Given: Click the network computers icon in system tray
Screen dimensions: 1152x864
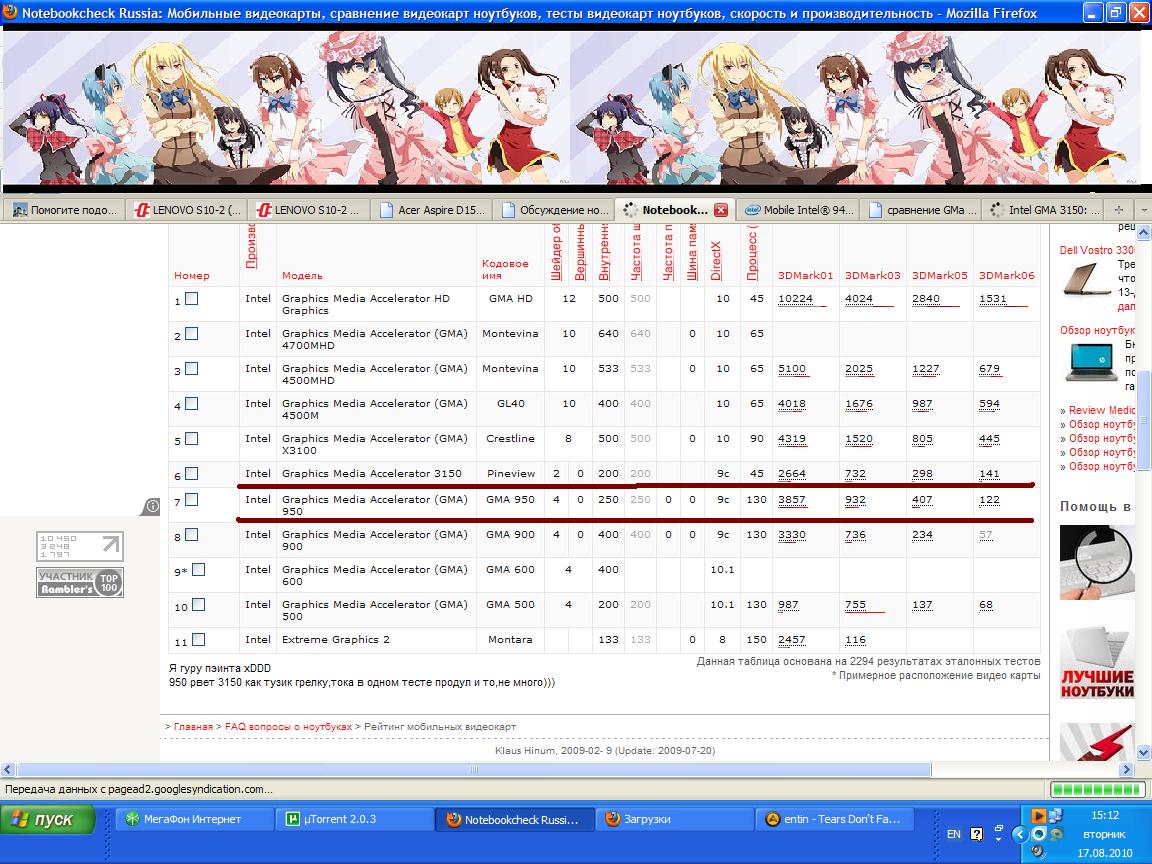Looking at the screenshot, I should pos(1056,816).
